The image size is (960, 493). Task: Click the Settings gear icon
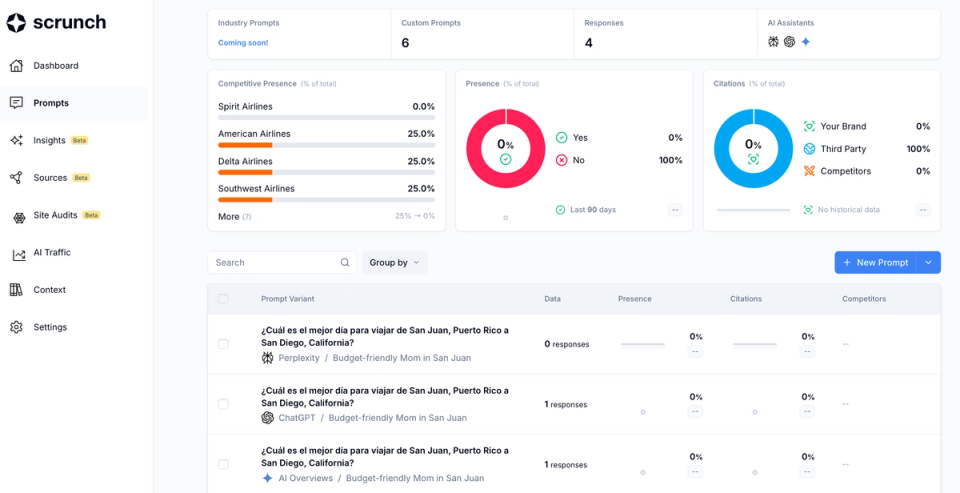tap(17, 327)
